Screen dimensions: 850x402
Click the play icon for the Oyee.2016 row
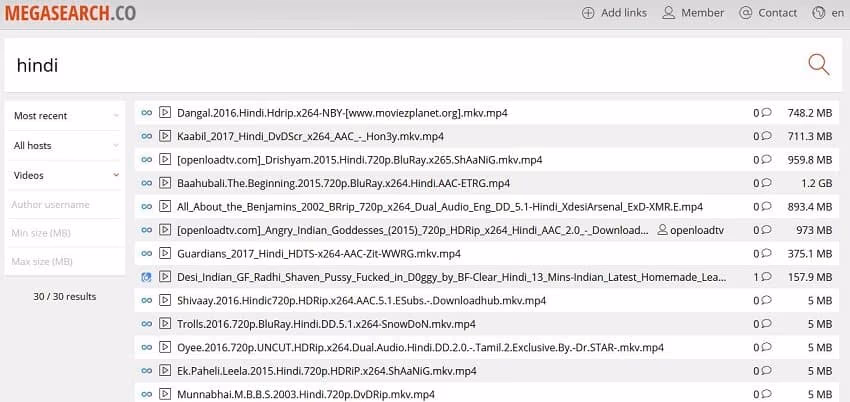[x=164, y=347]
